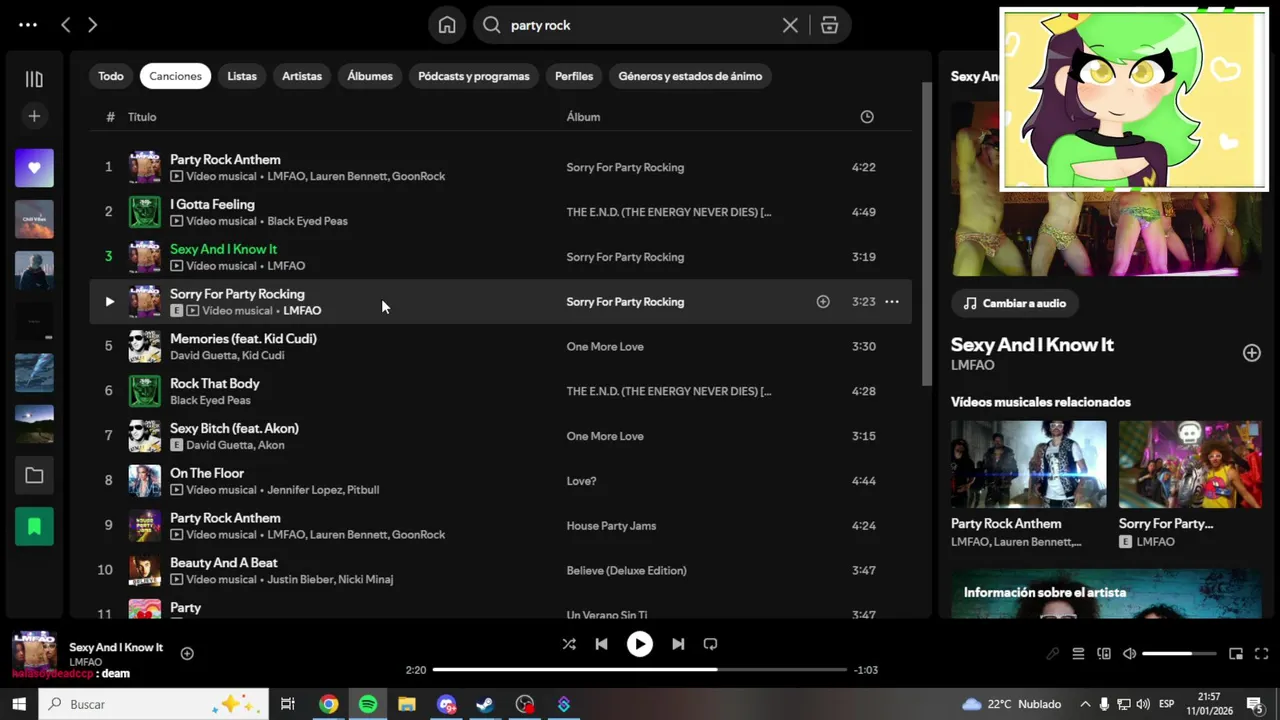
Task: Open Believe (Deluxe Edition) album link
Action: pos(626,571)
